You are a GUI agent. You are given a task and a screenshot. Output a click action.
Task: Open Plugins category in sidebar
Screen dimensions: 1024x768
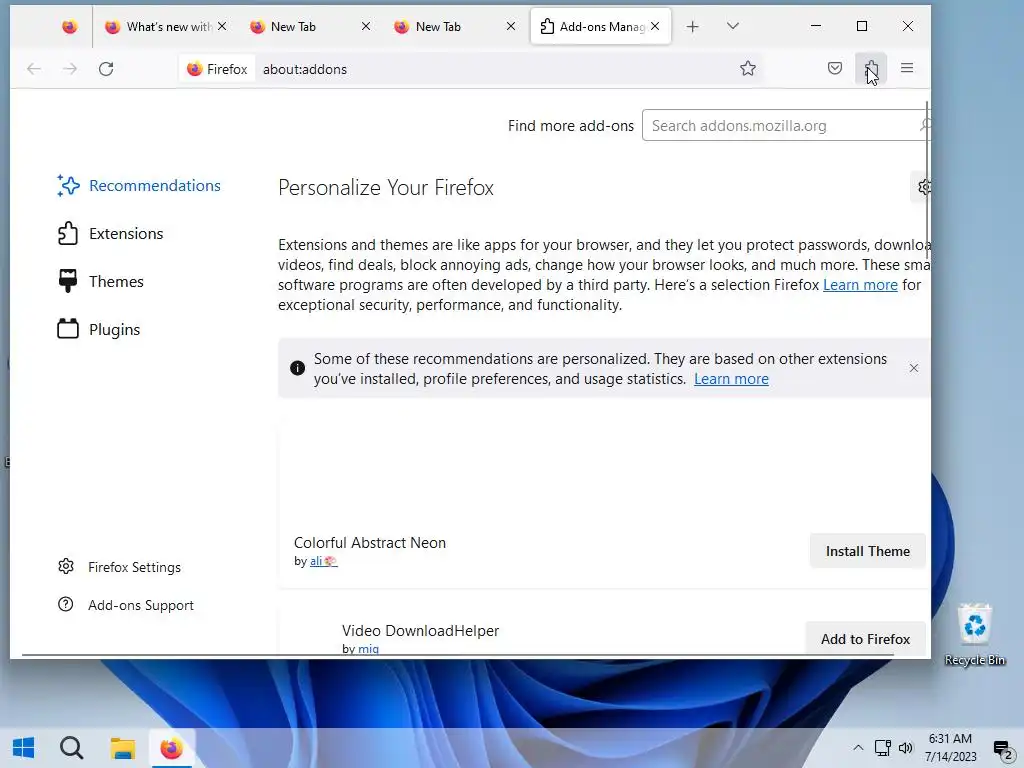tap(99, 329)
